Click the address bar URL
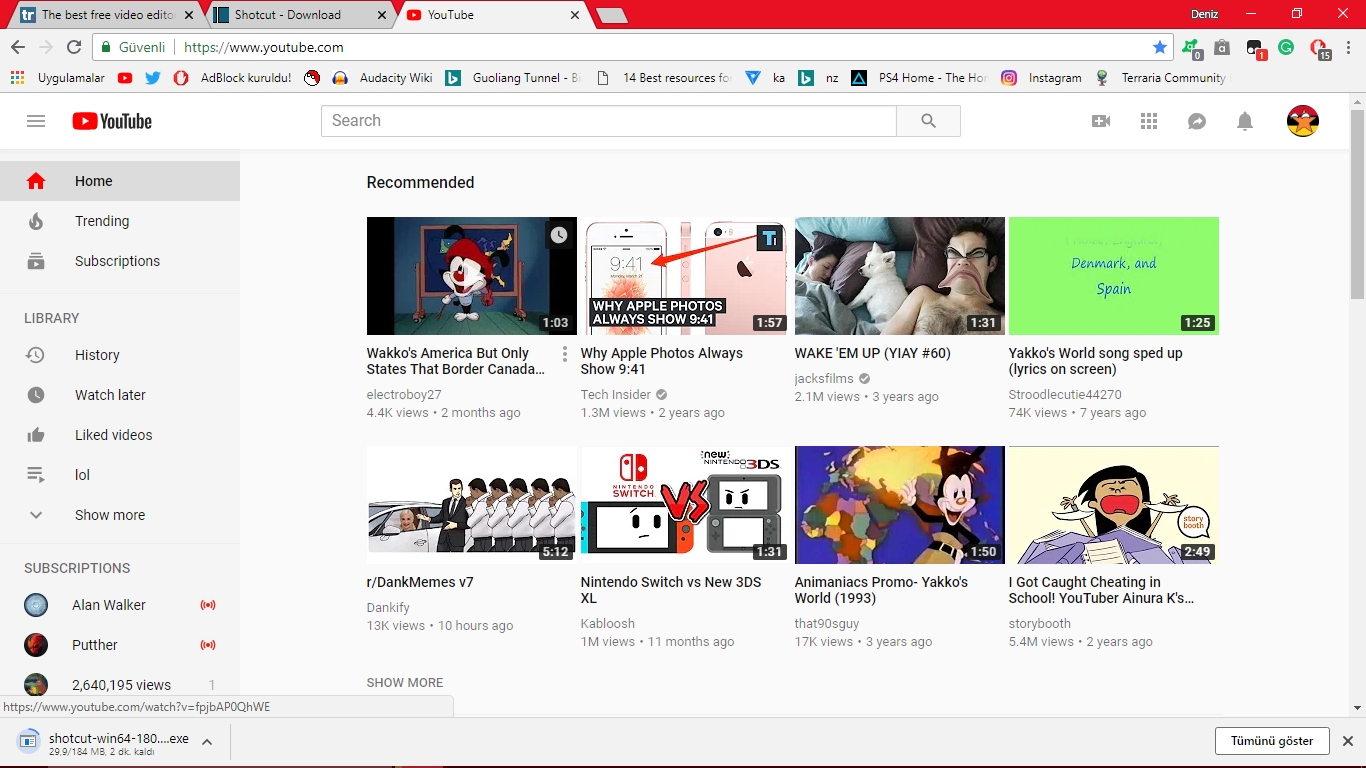This screenshot has width=1366, height=768. click(x=264, y=47)
